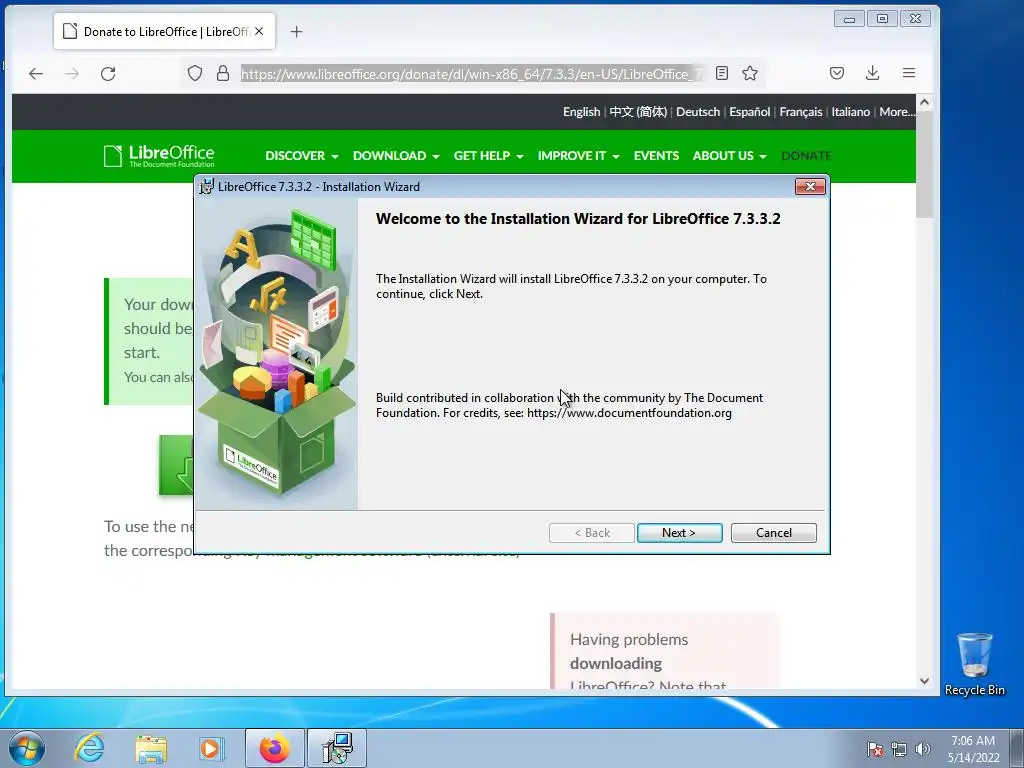Click the page scrollbar up arrow
The width and height of the screenshot is (1024, 768).
pos(924,102)
